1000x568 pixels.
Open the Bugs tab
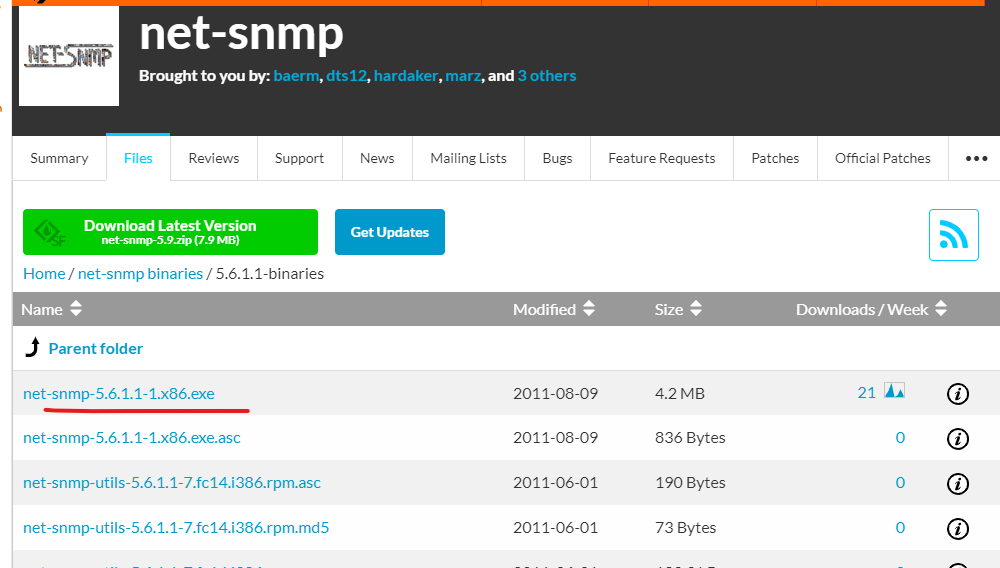pos(557,158)
